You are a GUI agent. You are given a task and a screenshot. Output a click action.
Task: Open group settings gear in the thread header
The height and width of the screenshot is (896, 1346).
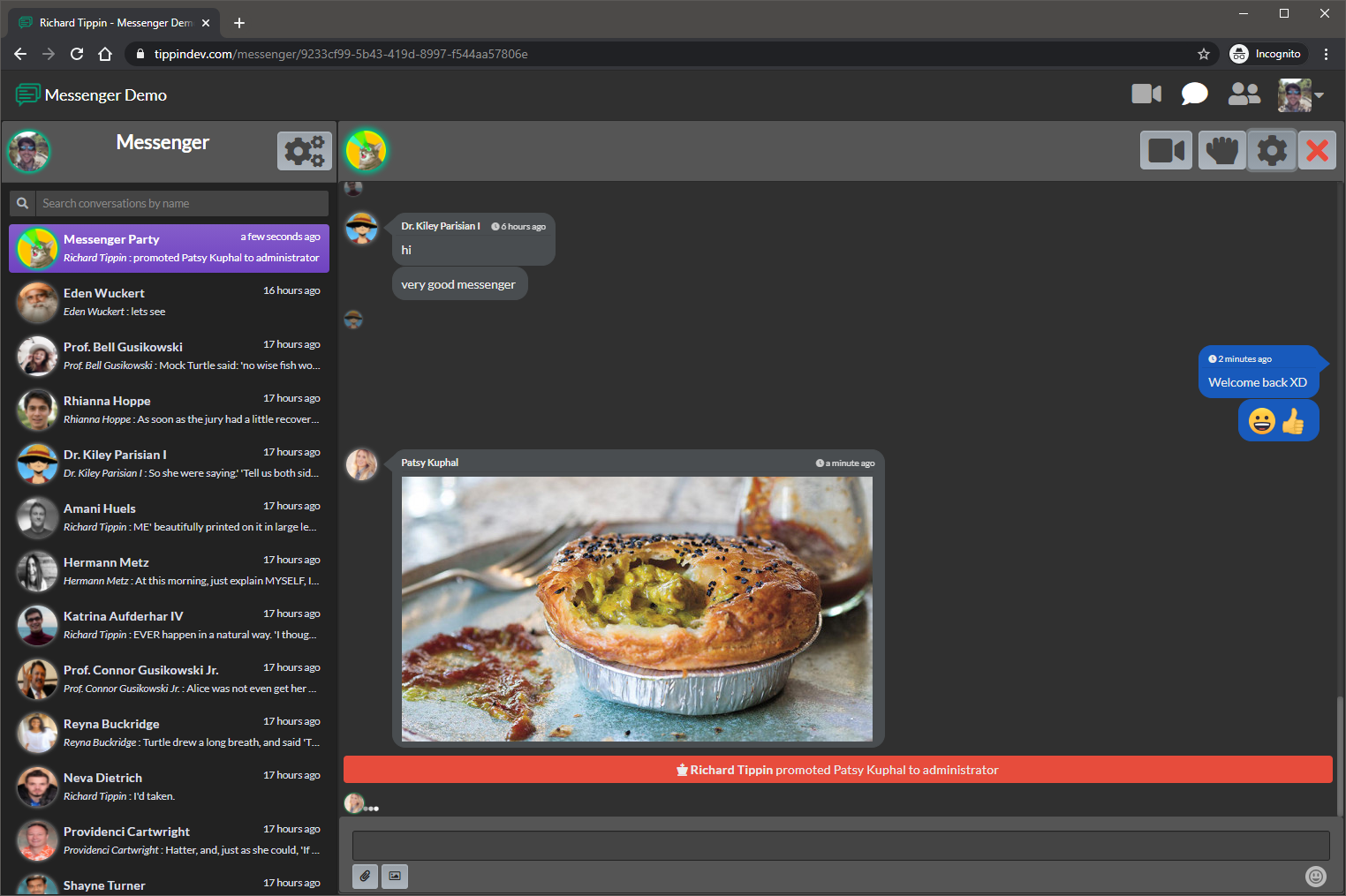pos(1272,150)
